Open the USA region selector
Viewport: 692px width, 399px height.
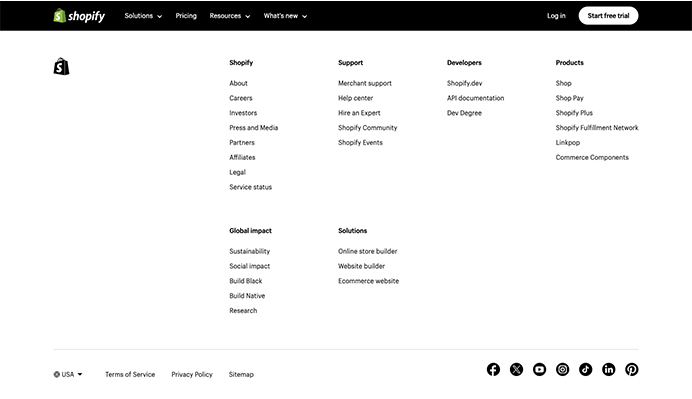tap(68, 374)
